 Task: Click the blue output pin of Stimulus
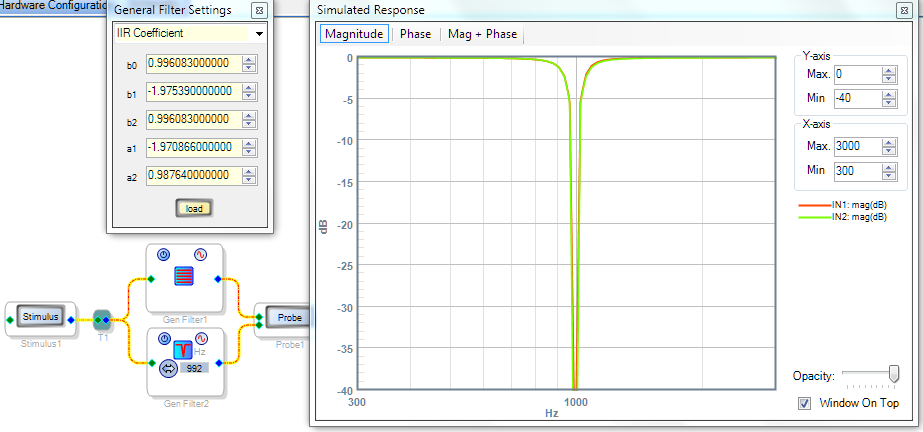[71, 320]
